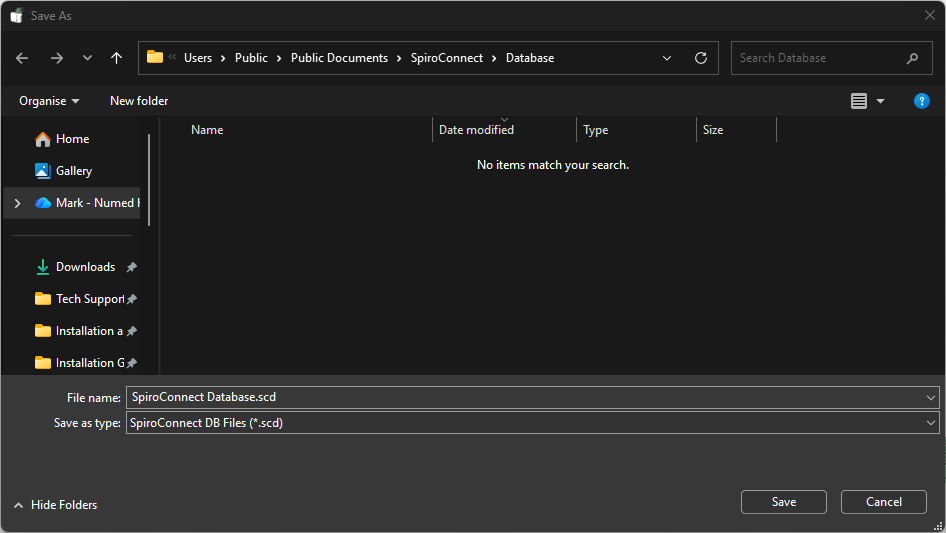The width and height of the screenshot is (946, 533).
Task: Expand the Save as type dropdown
Action: (x=931, y=423)
